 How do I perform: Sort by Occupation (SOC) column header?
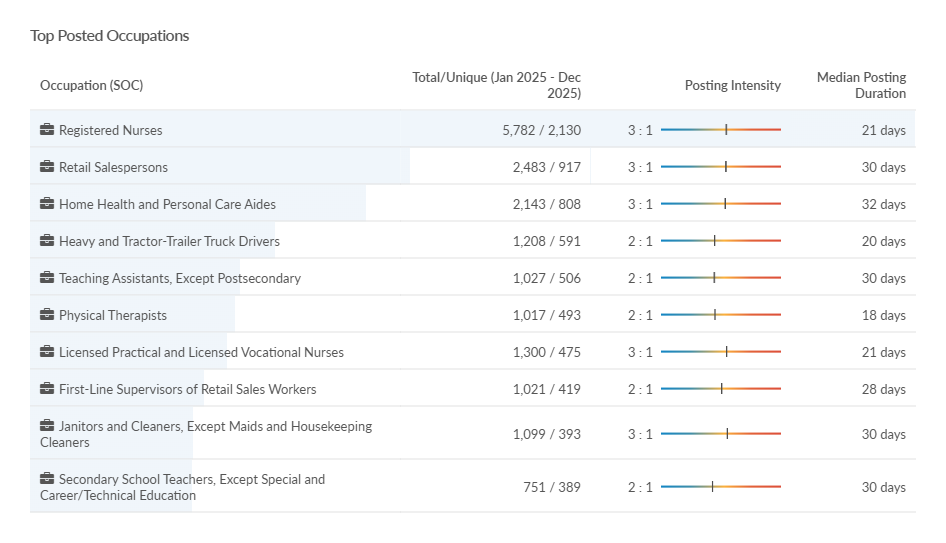tap(91, 85)
